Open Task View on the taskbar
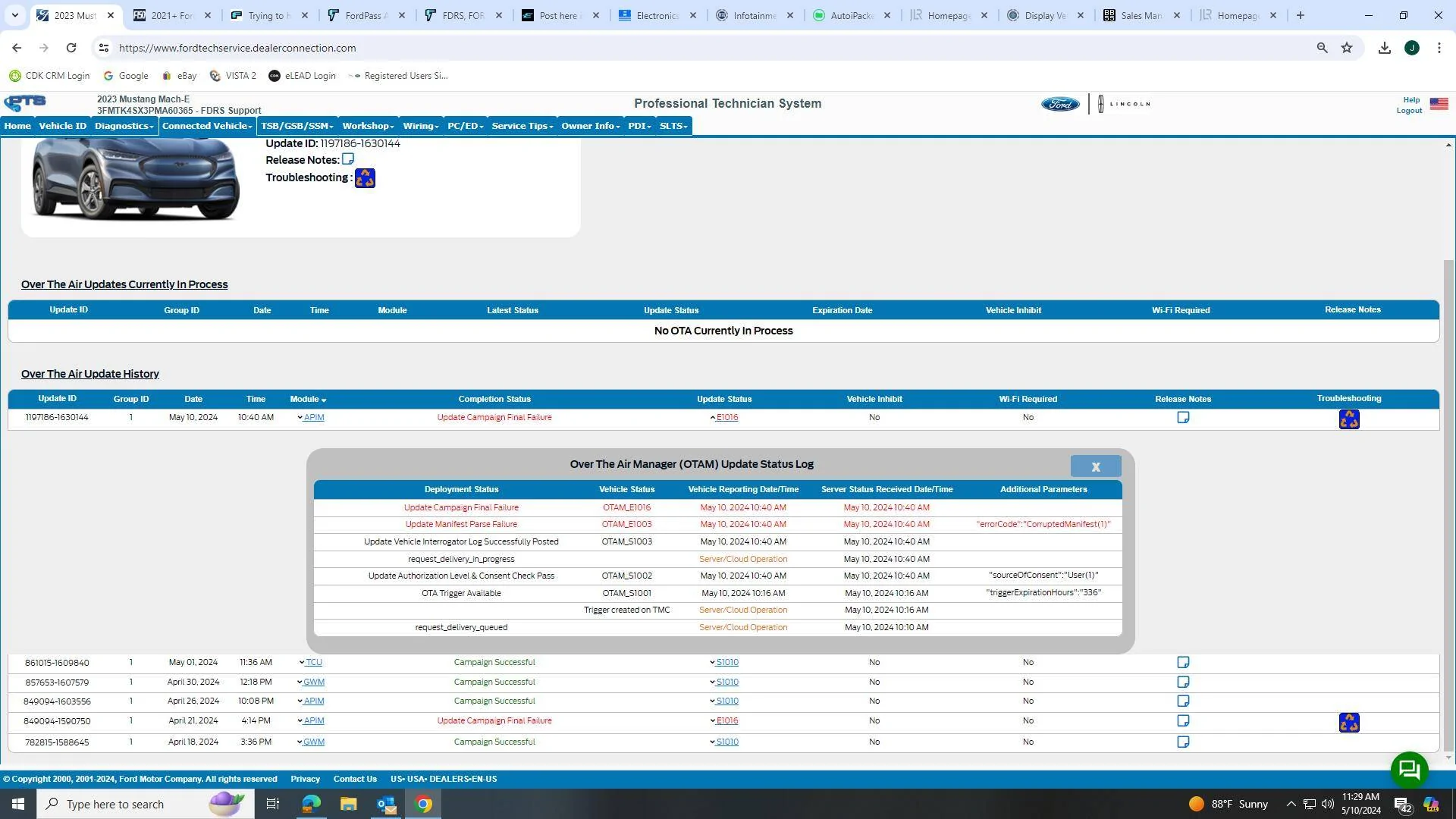 coord(273,804)
